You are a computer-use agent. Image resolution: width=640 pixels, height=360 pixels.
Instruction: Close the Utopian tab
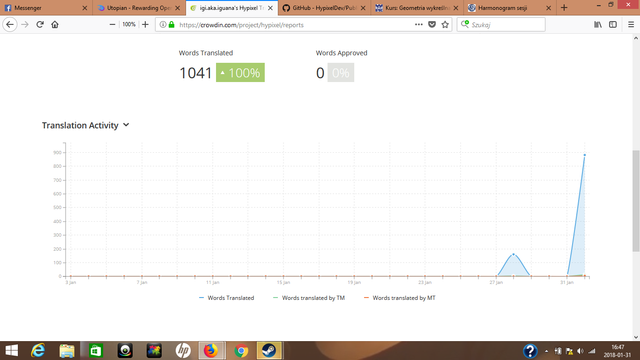click(178, 8)
